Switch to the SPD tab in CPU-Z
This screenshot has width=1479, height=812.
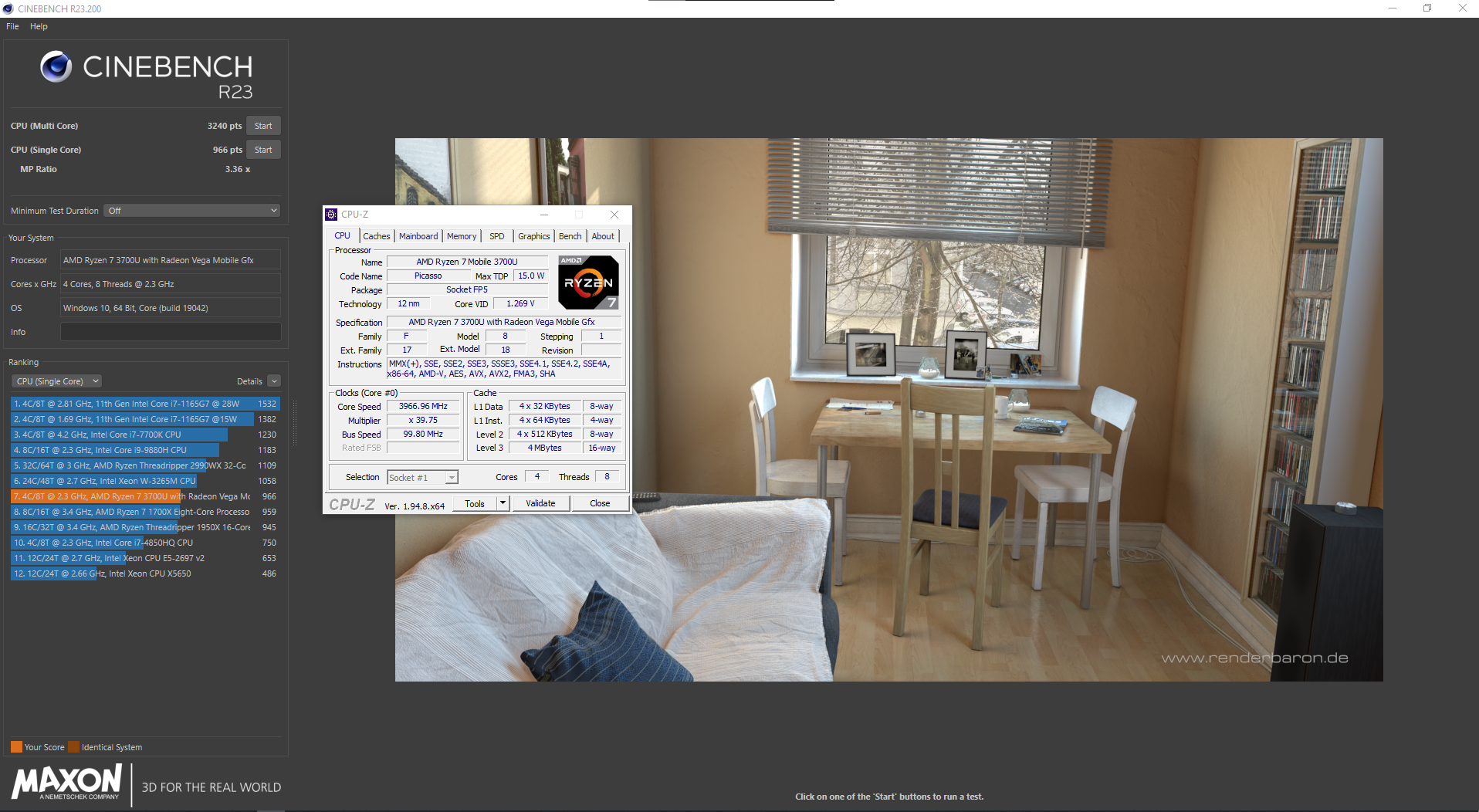pyautogui.click(x=497, y=236)
